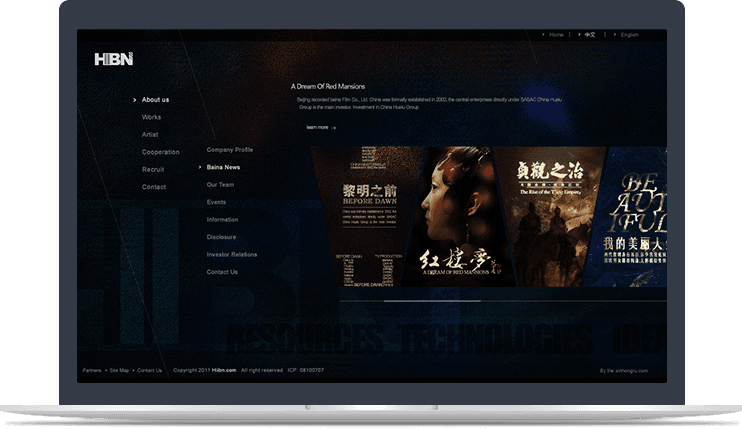
Task: Click the carousel progress bar below posters
Action: (x=432, y=300)
